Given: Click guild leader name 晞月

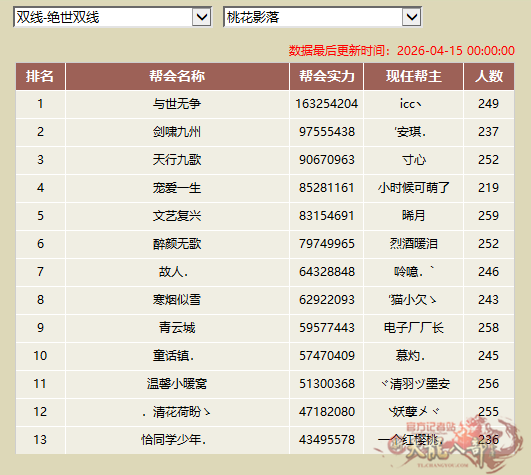Looking at the screenshot, I should tap(413, 216).
